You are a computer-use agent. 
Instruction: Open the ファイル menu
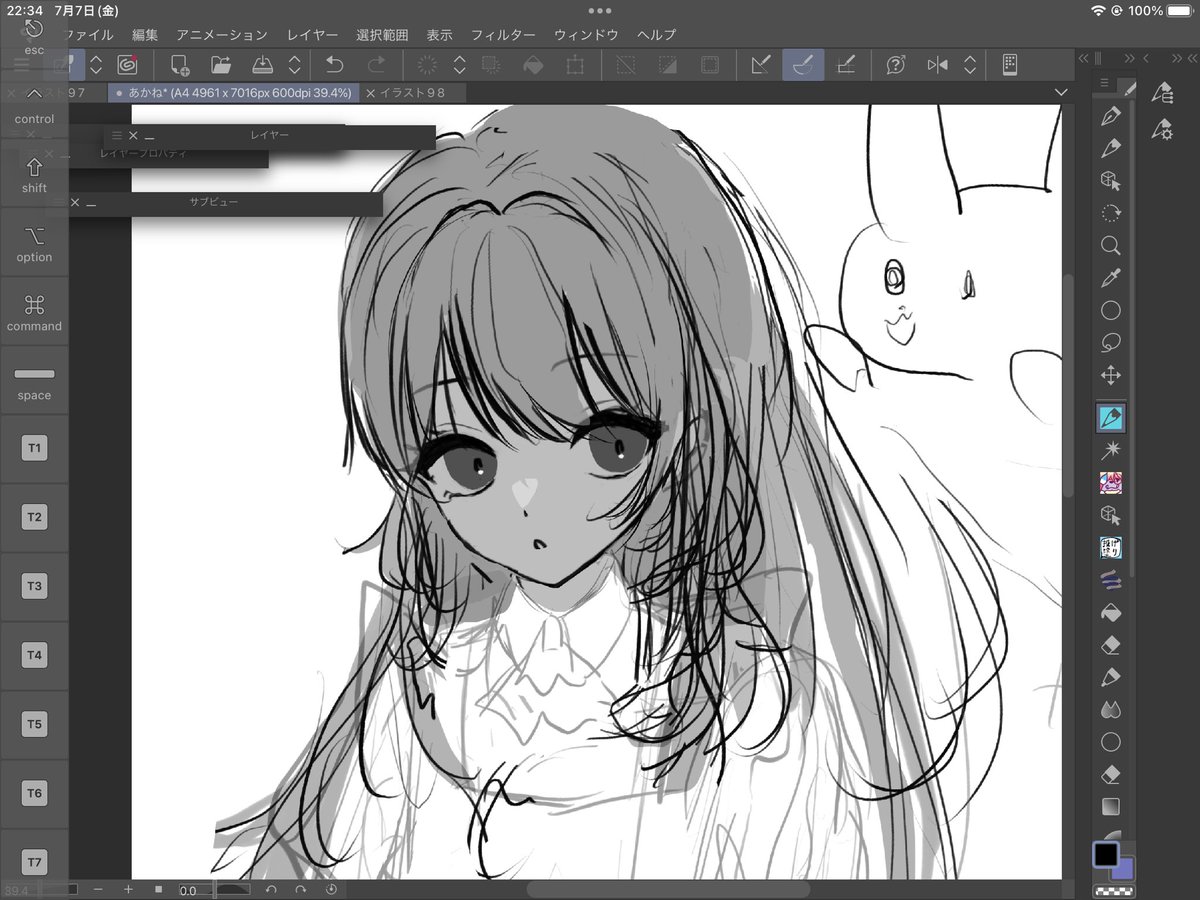click(89, 35)
